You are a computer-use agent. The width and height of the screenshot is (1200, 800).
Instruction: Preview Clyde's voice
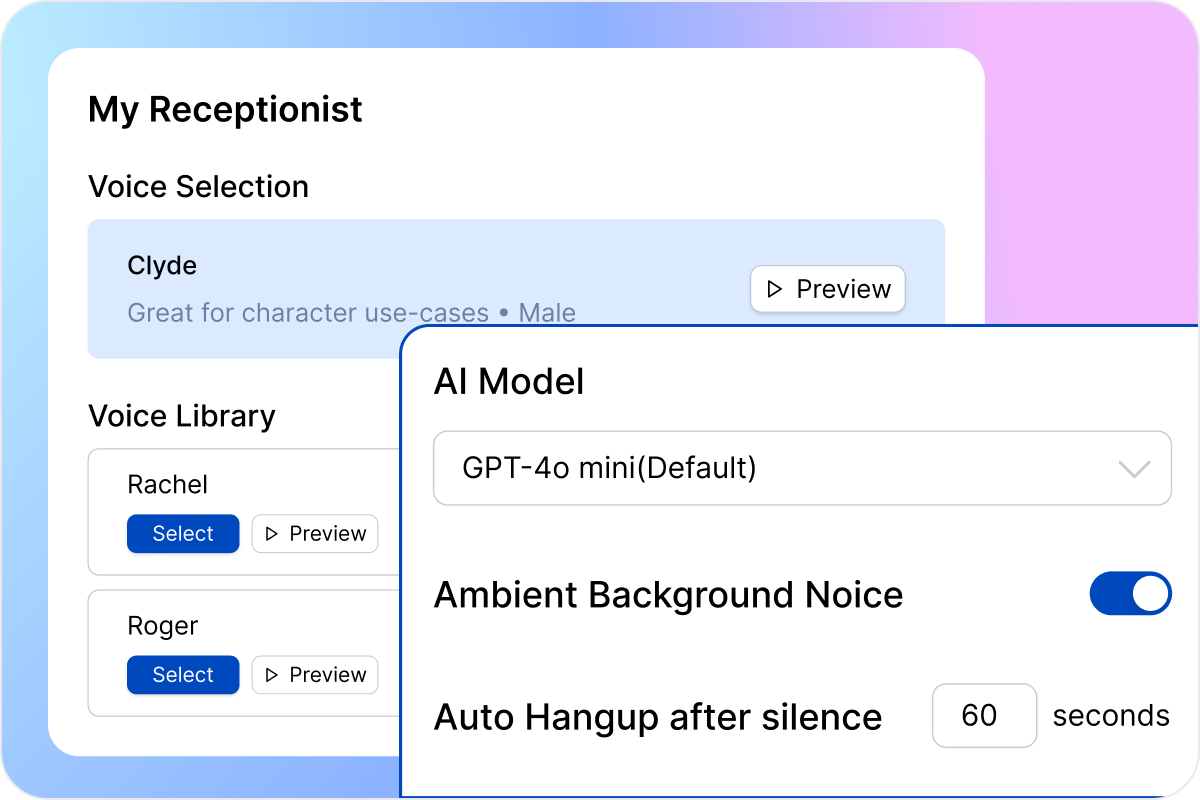[x=827, y=289]
